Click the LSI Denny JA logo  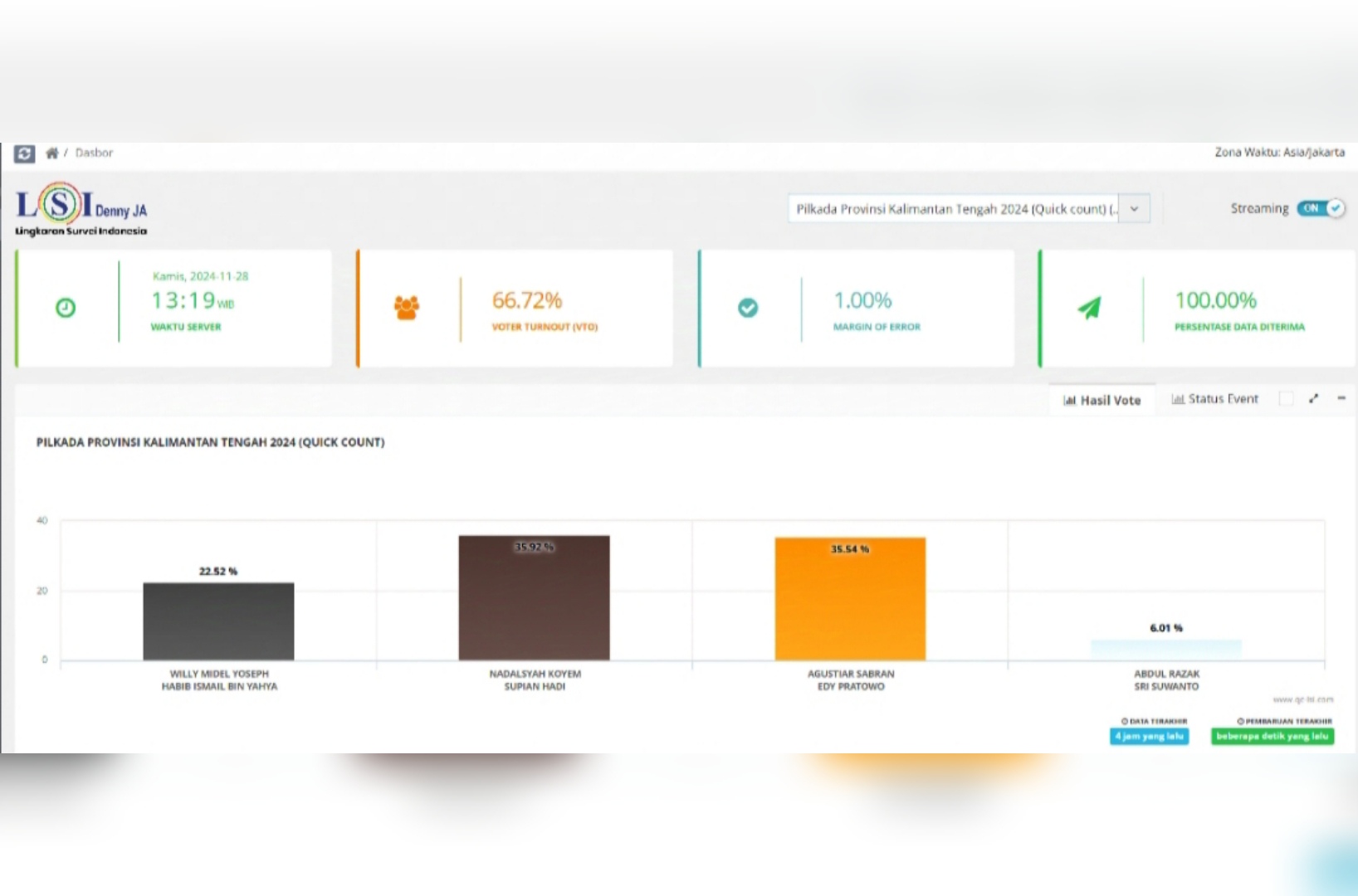(x=81, y=209)
